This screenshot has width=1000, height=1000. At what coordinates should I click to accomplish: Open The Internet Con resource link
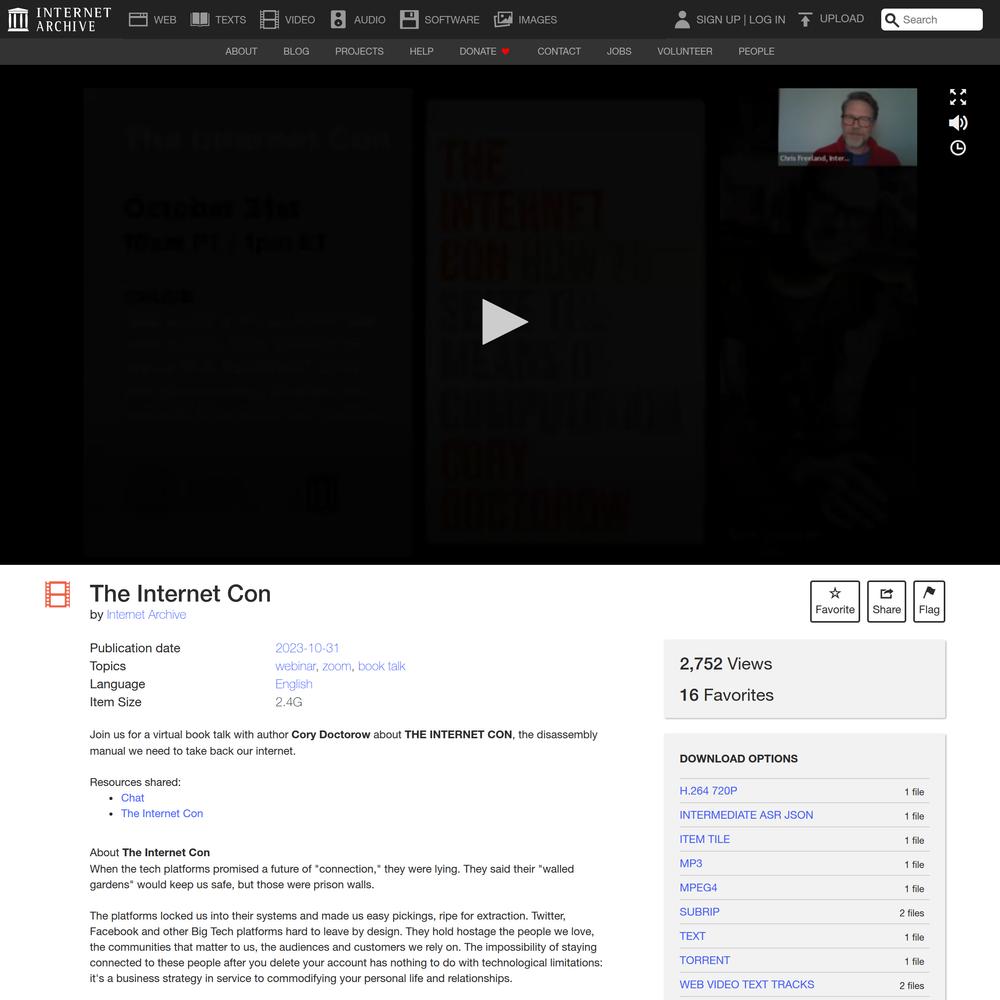coord(162,813)
